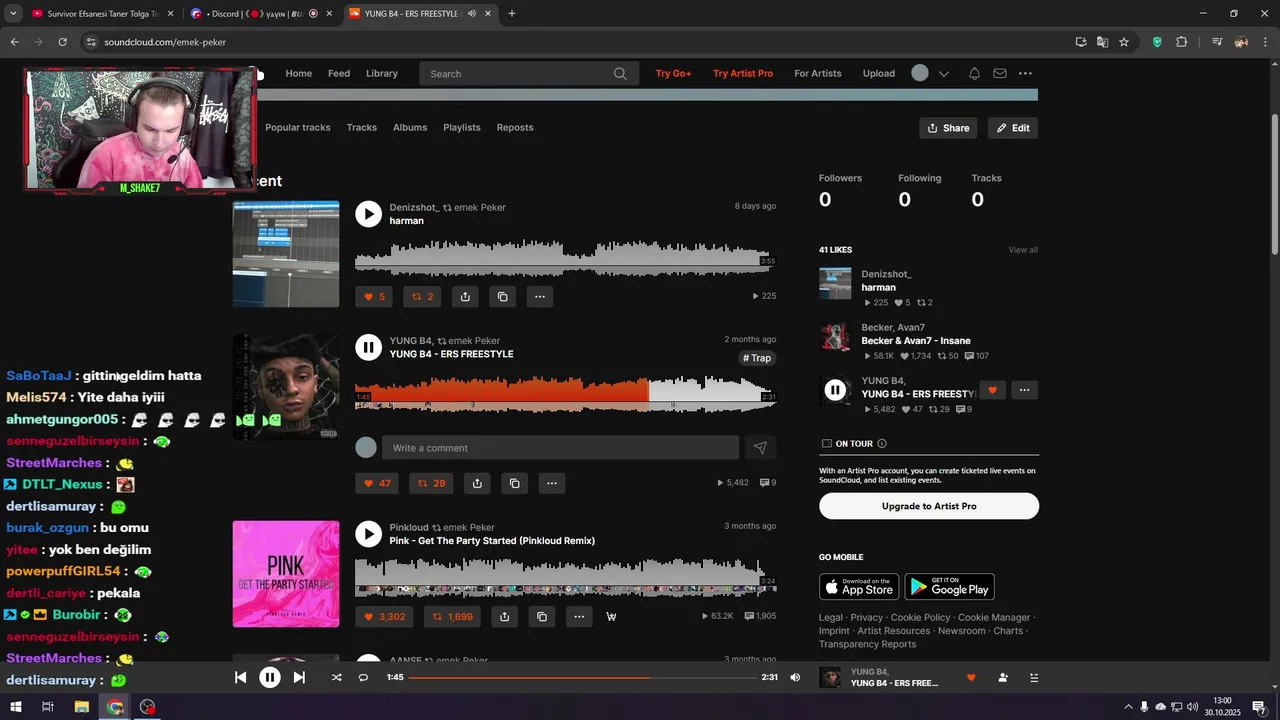
Task: Click the Try Go+ link
Action: pos(674,73)
